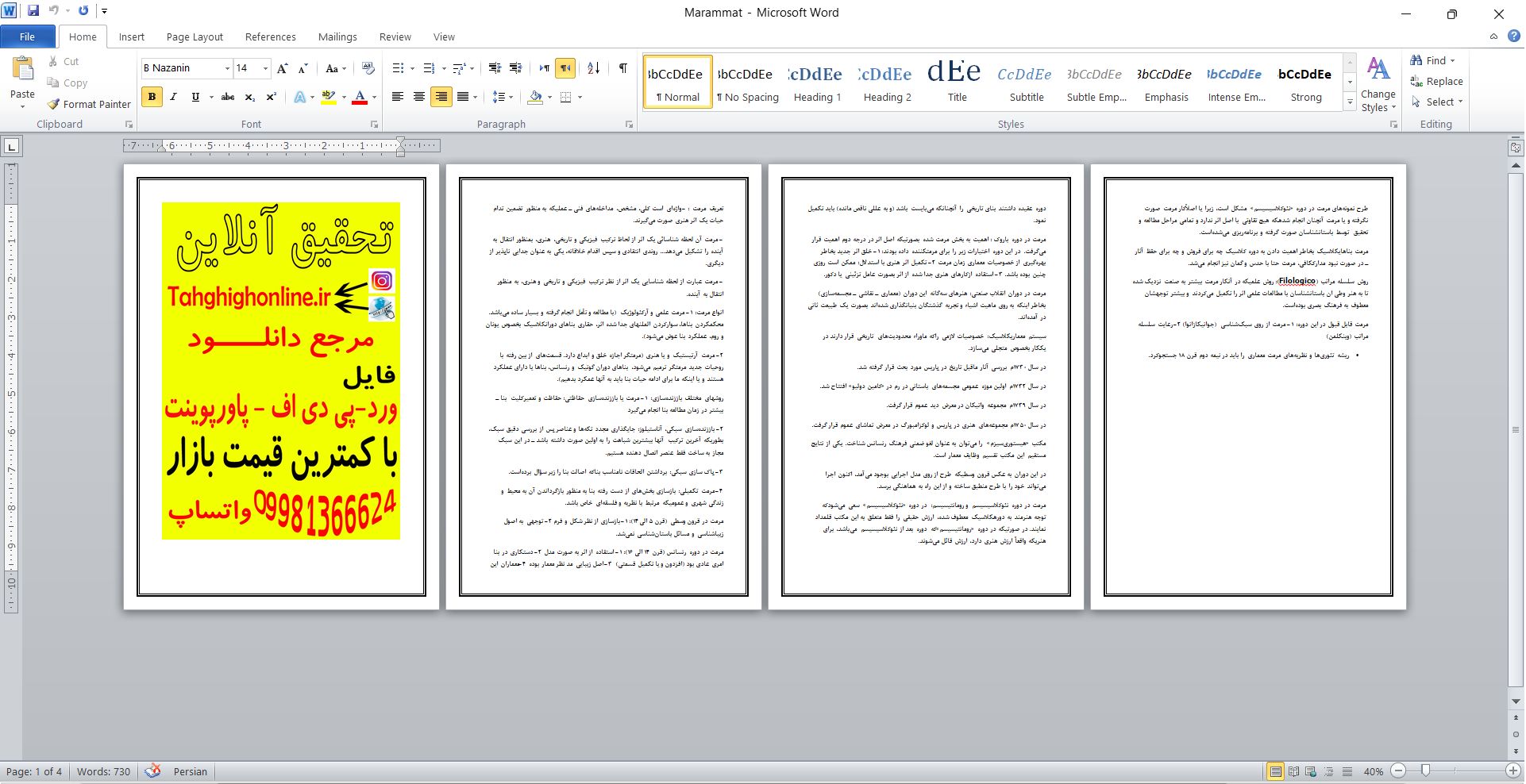Set right-to-left text direction
This screenshot has width=1526, height=784.
click(x=565, y=68)
